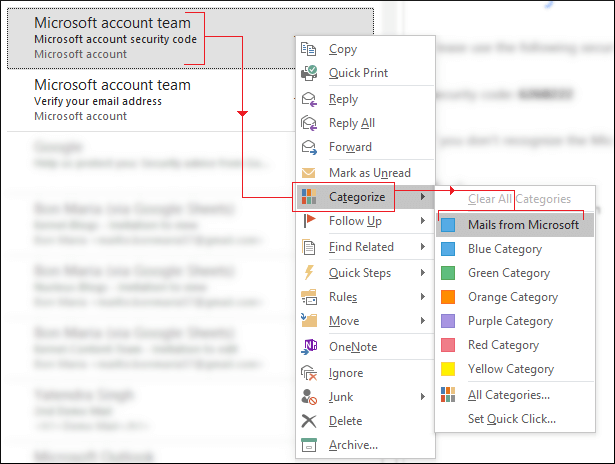The width and height of the screenshot is (615, 464).
Task: Expand the Rules submenu arrow
Action: (423, 297)
